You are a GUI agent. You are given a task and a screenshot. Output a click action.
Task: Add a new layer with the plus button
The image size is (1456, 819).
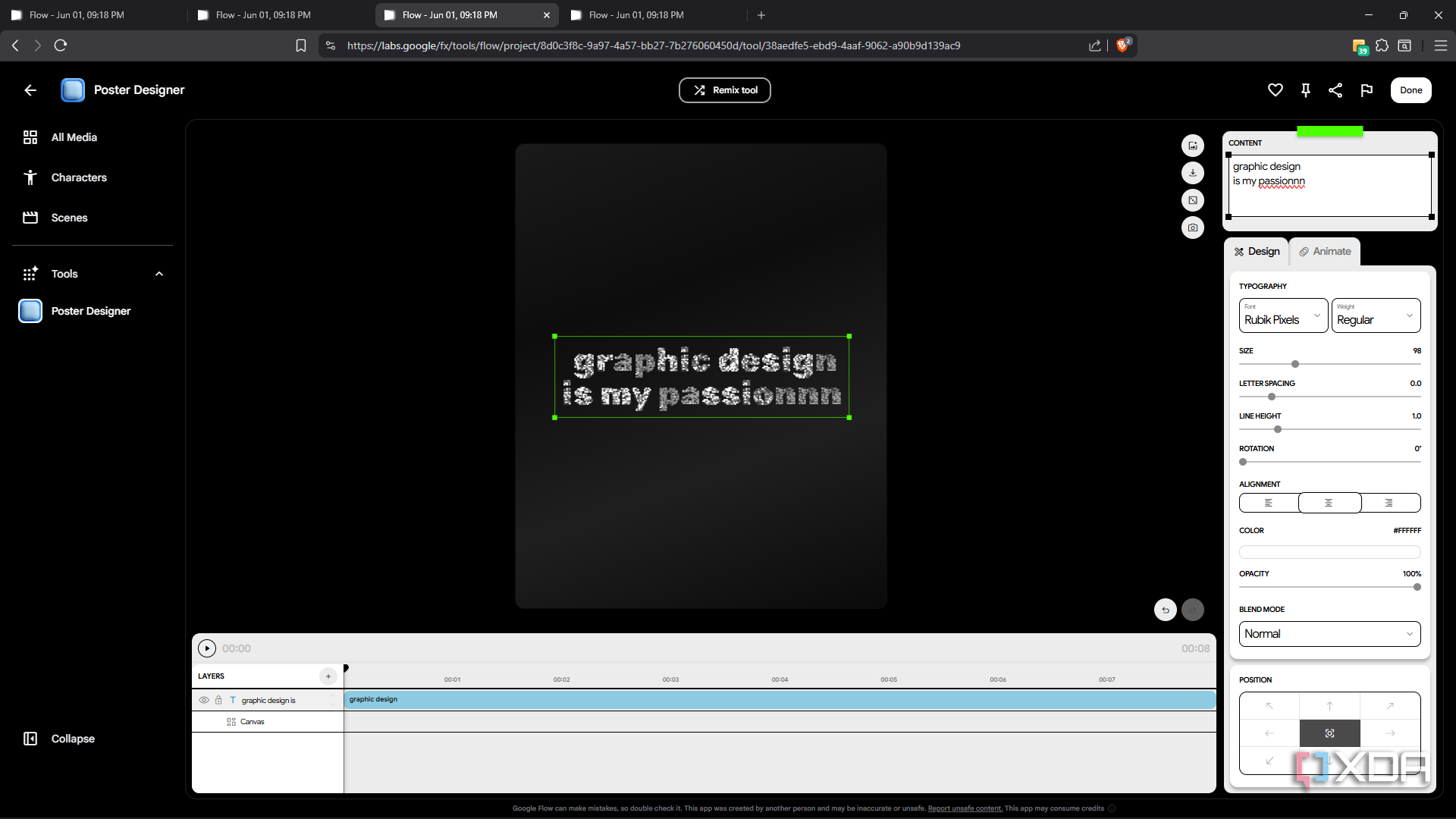coord(328,676)
